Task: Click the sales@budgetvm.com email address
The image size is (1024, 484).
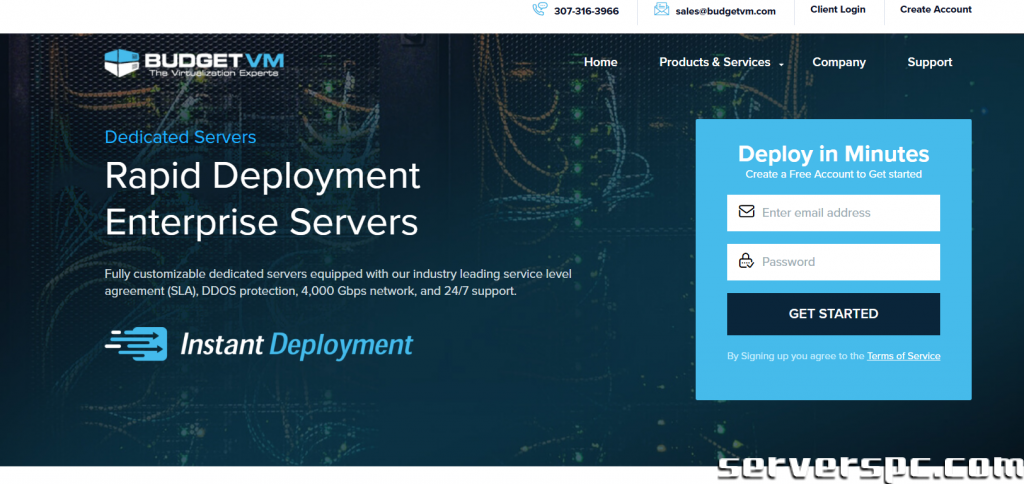Action: (x=725, y=11)
